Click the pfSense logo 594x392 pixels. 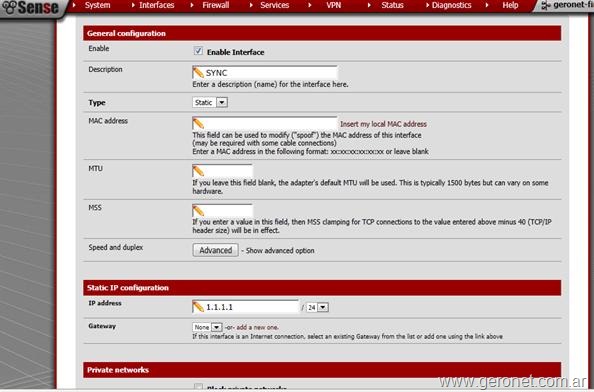(30, 8)
